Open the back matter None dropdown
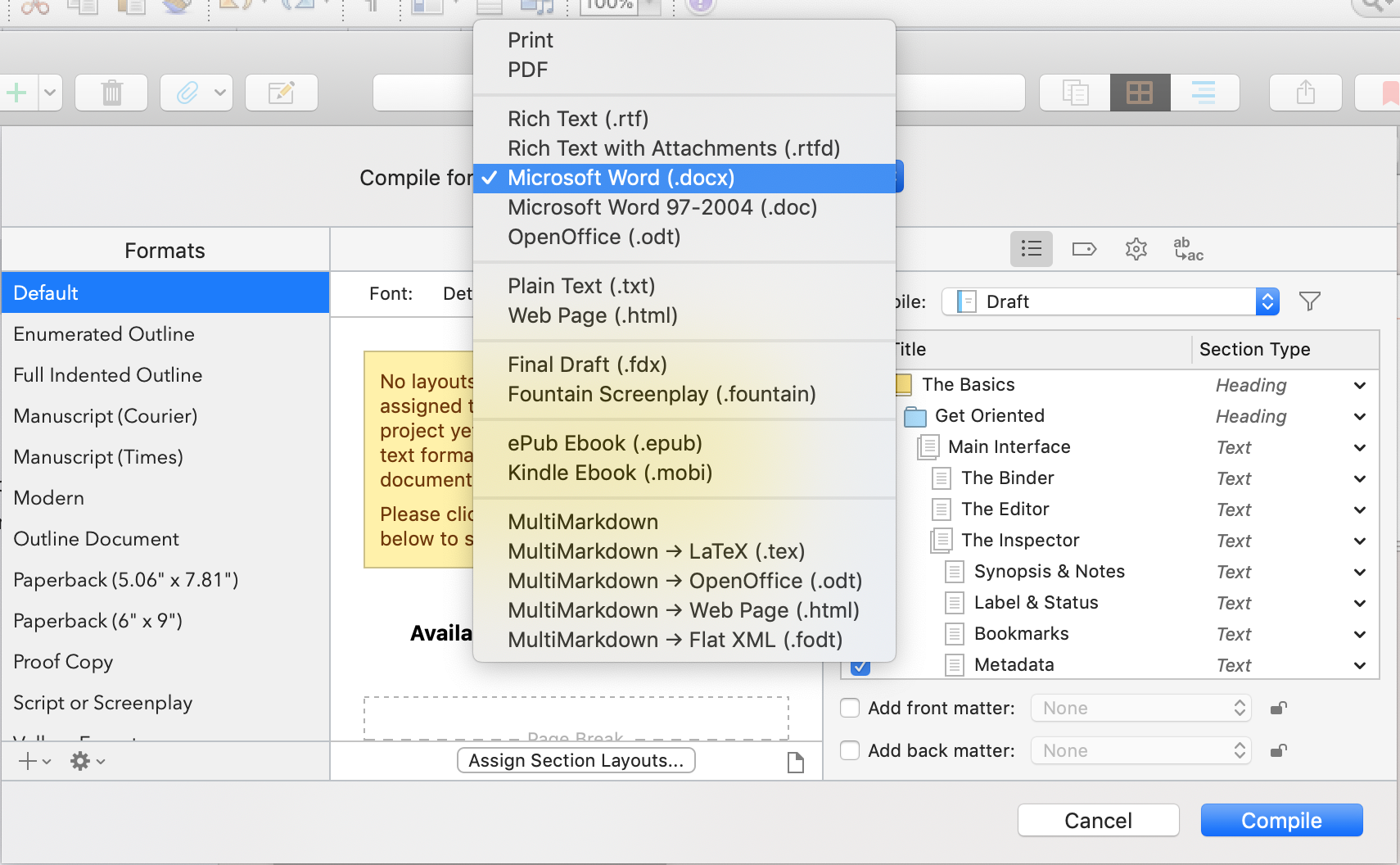This screenshot has height=865, width=1400. tap(1141, 750)
